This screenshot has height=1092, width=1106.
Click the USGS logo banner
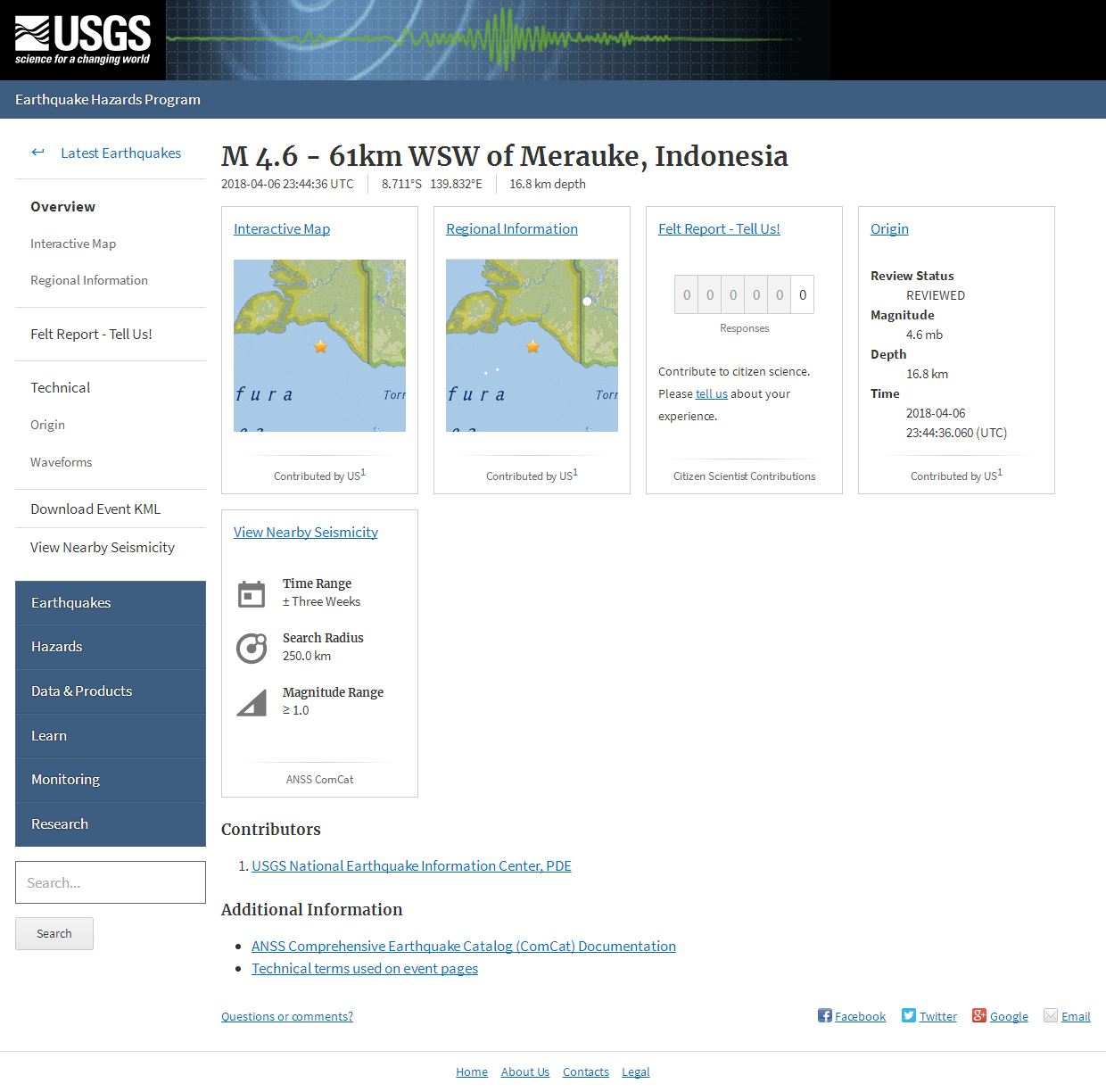coord(80,39)
